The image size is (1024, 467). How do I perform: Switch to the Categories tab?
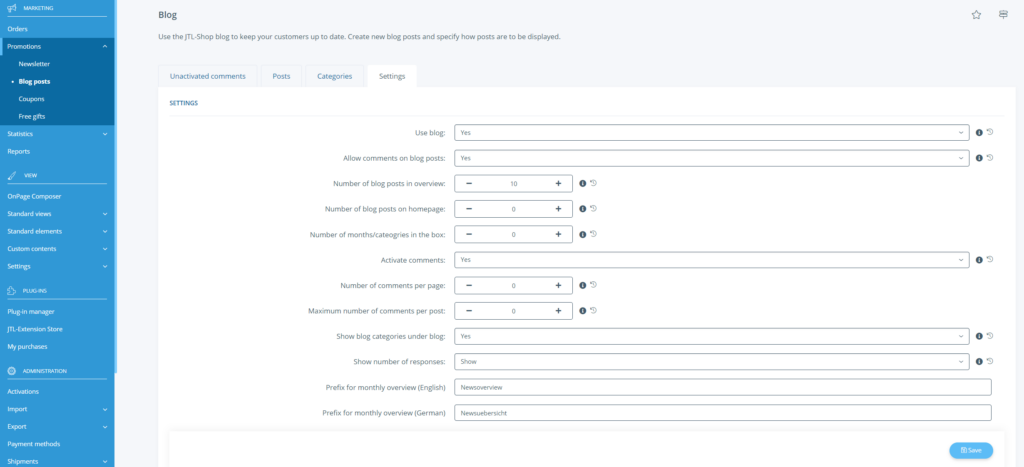[x=334, y=76]
